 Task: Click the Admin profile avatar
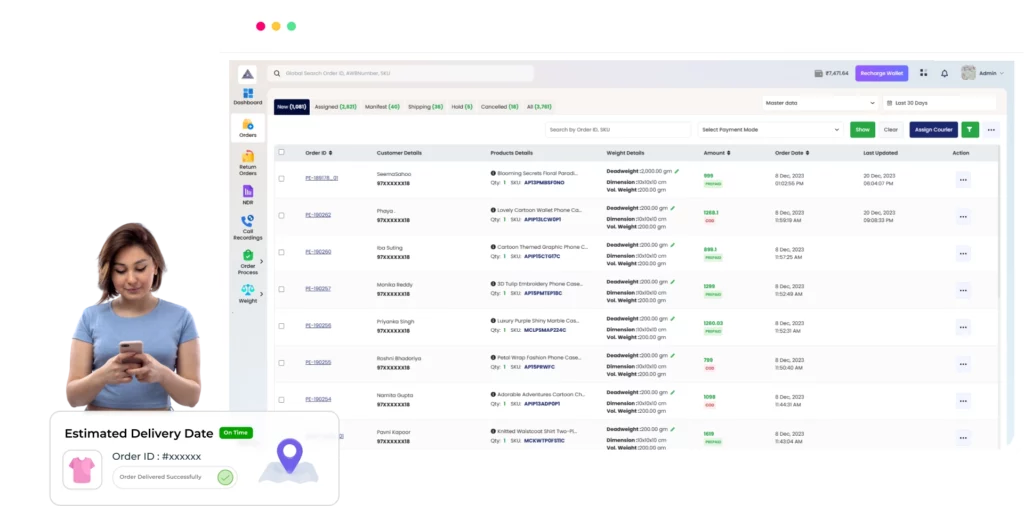(968, 73)
